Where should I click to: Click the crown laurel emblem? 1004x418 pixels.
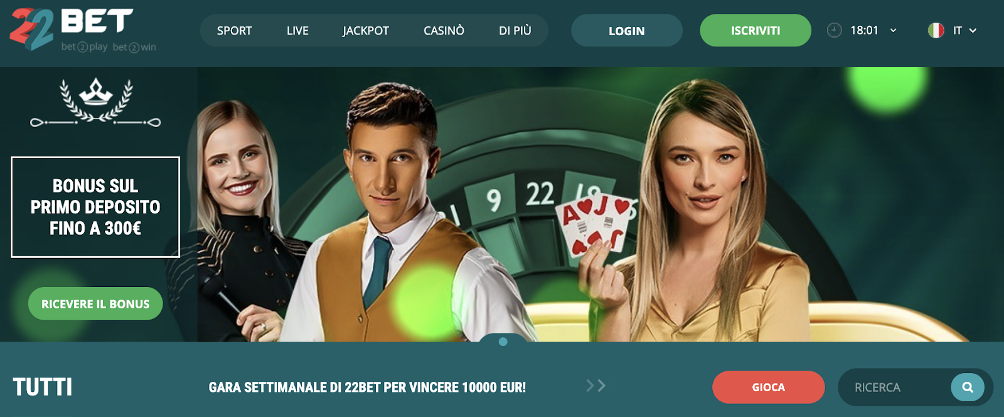95,103
